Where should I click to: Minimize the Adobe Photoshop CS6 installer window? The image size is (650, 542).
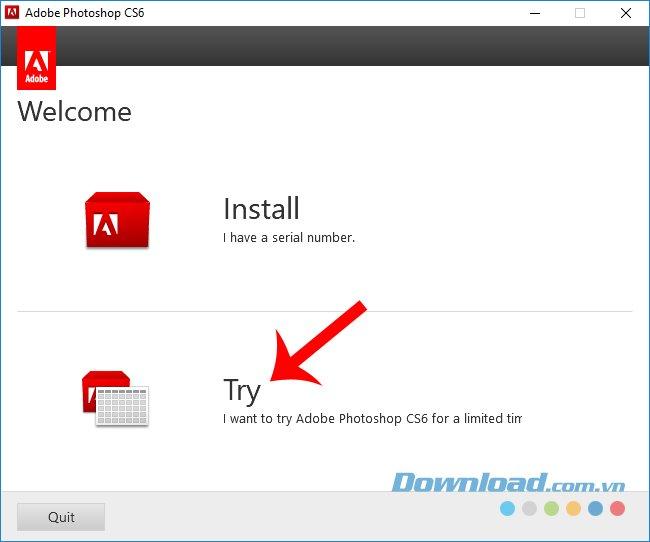point(533,13)
